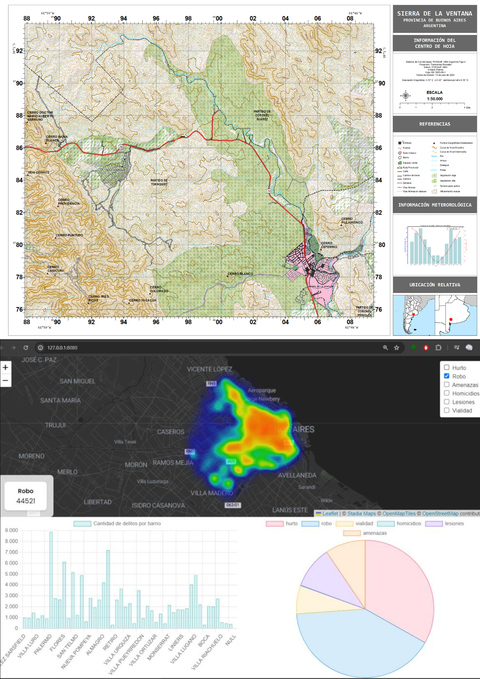
Task: View site information icon beside the URL
Action: click(x=40, y=347)
